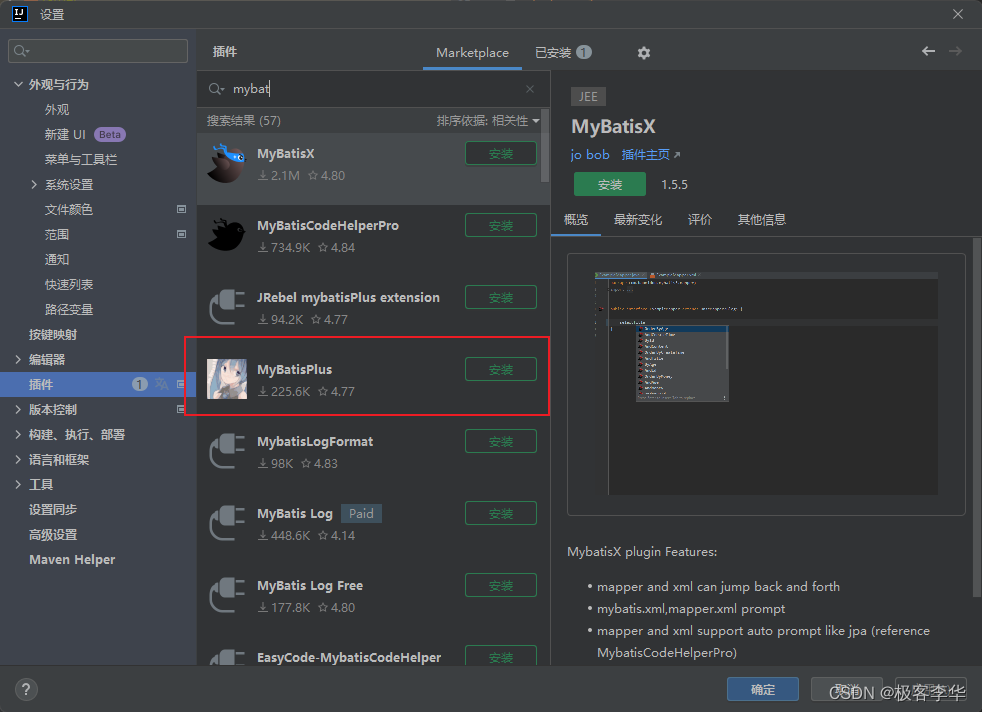Expand the 编辑器 settings section
The width and height of the screenshot is (982, 712).
18,359
